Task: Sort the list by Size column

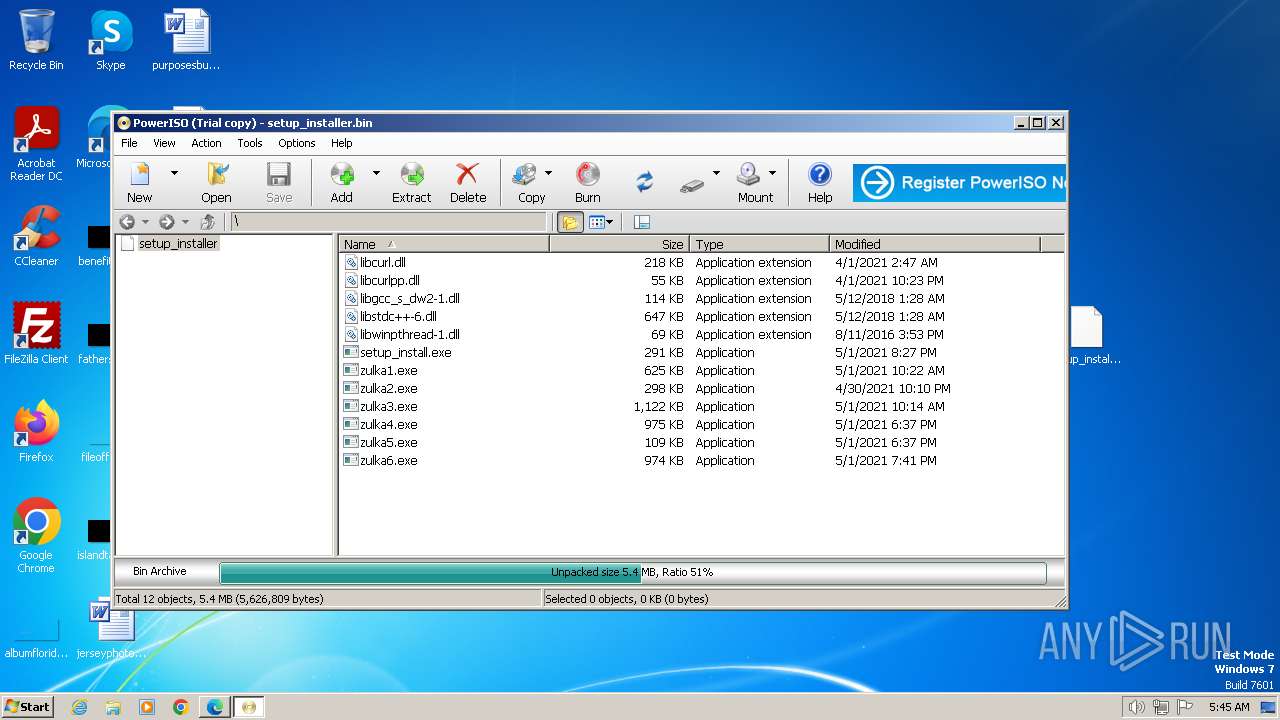Action: click(x=619, y=244)
